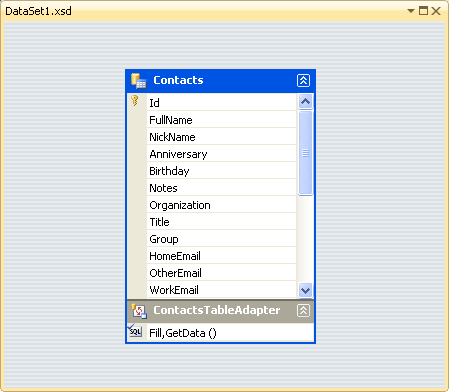Image resolution: width=449 pixels, height=392 pixels.
Task: Select the Organization column
Action: pyautogui.click(x=221, y=204)
